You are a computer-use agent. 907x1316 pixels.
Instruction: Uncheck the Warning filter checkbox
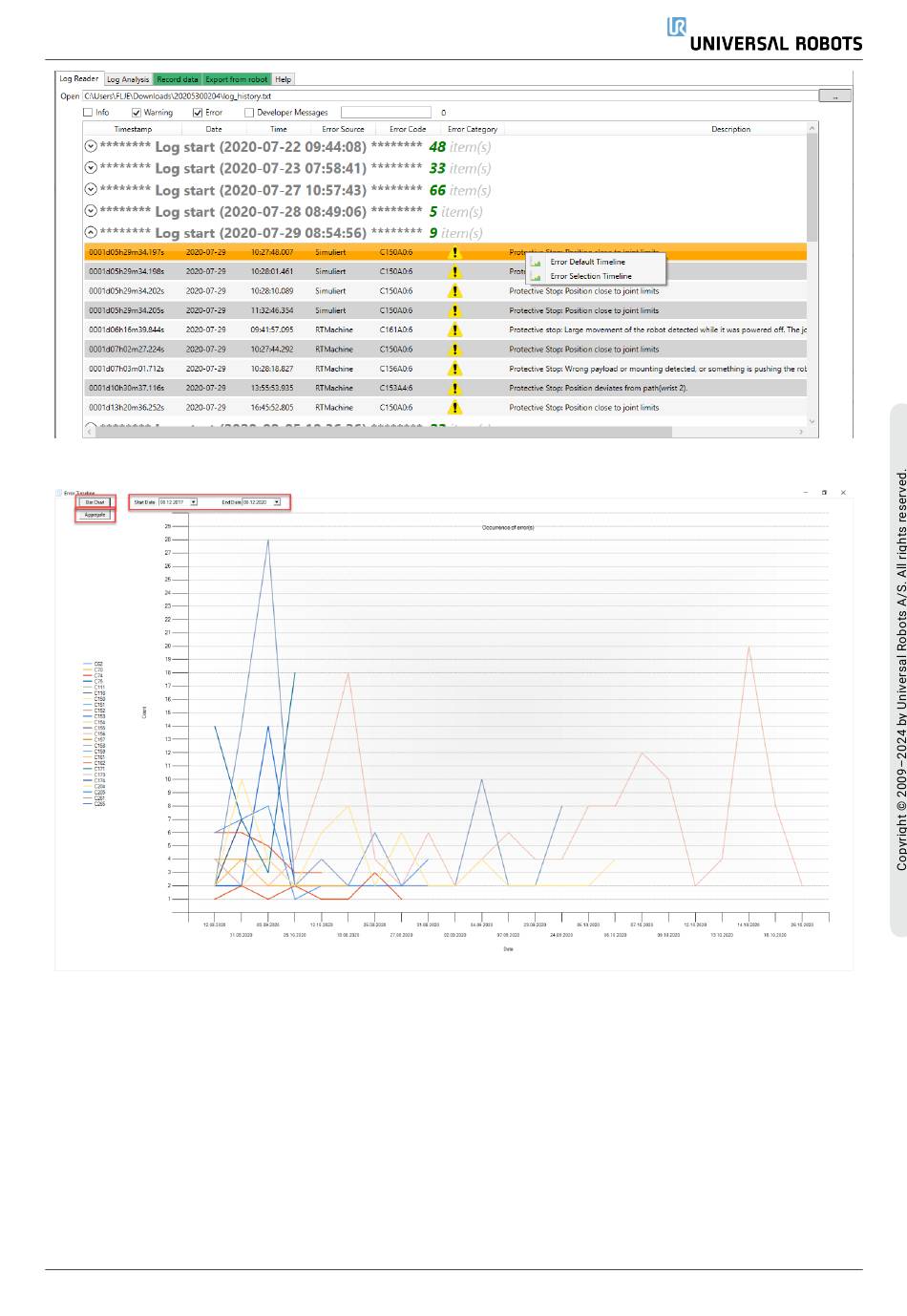click(x=137, y=113)
